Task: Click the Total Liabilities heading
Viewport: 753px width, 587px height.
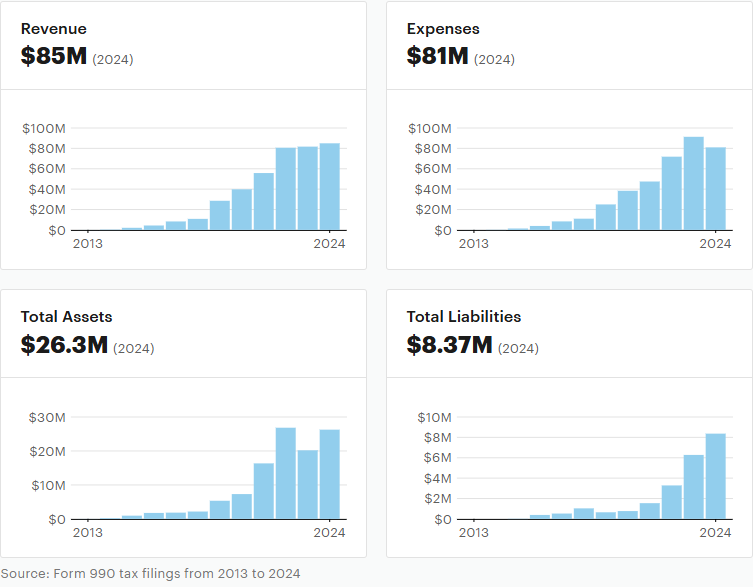Action: 463,317
